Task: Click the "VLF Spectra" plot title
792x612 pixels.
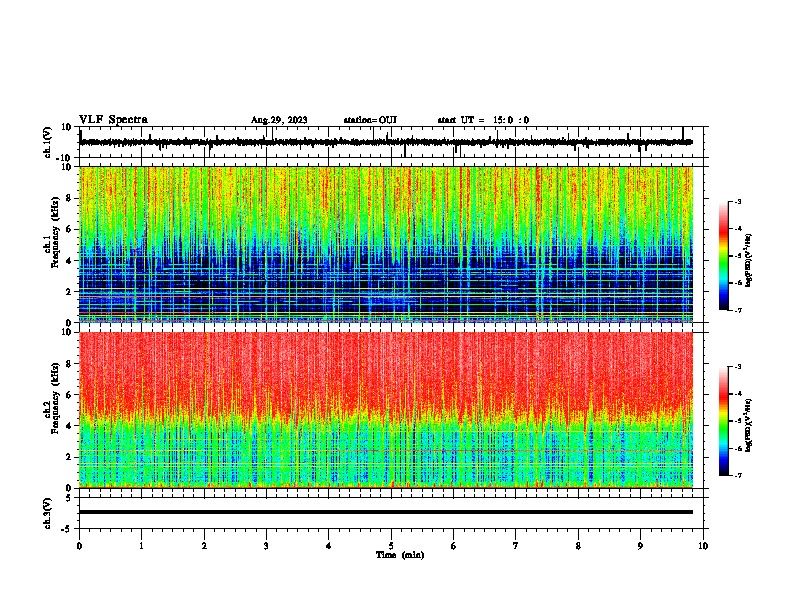Action: (113, 120)
